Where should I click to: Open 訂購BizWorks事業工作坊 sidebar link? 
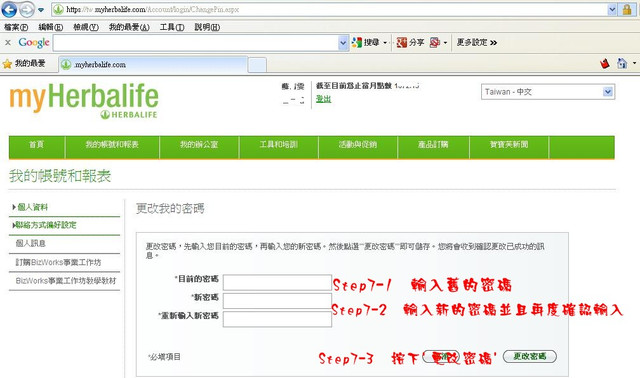click(x=58, y=262)
